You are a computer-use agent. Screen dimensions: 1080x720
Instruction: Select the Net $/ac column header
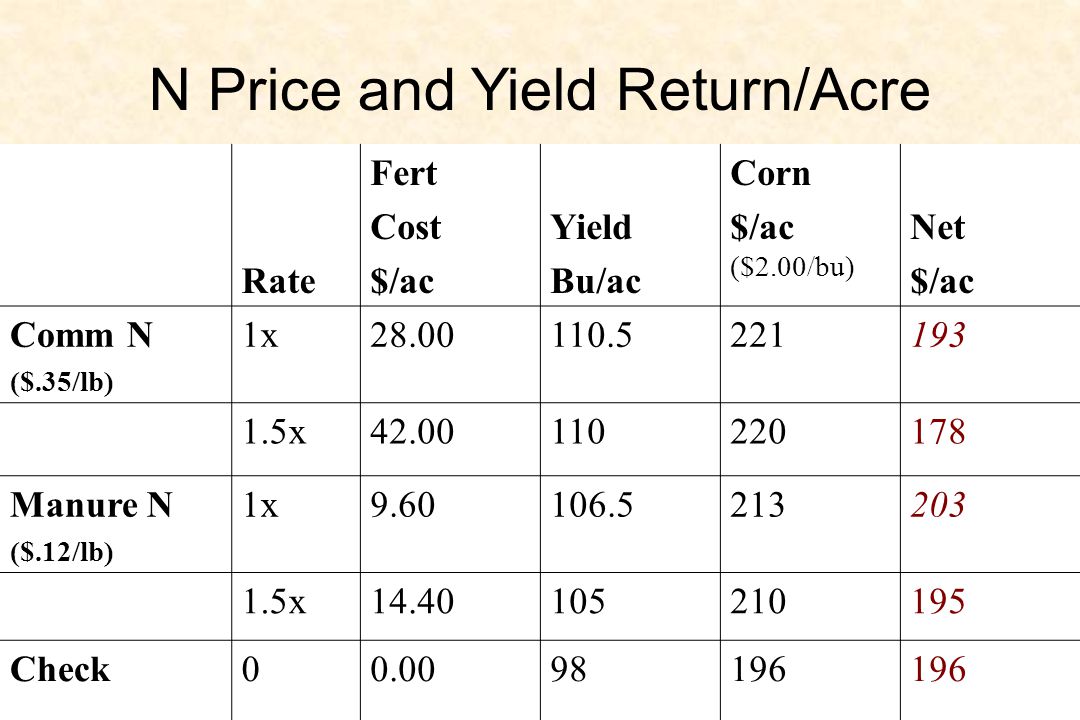[x=942, y=254]
